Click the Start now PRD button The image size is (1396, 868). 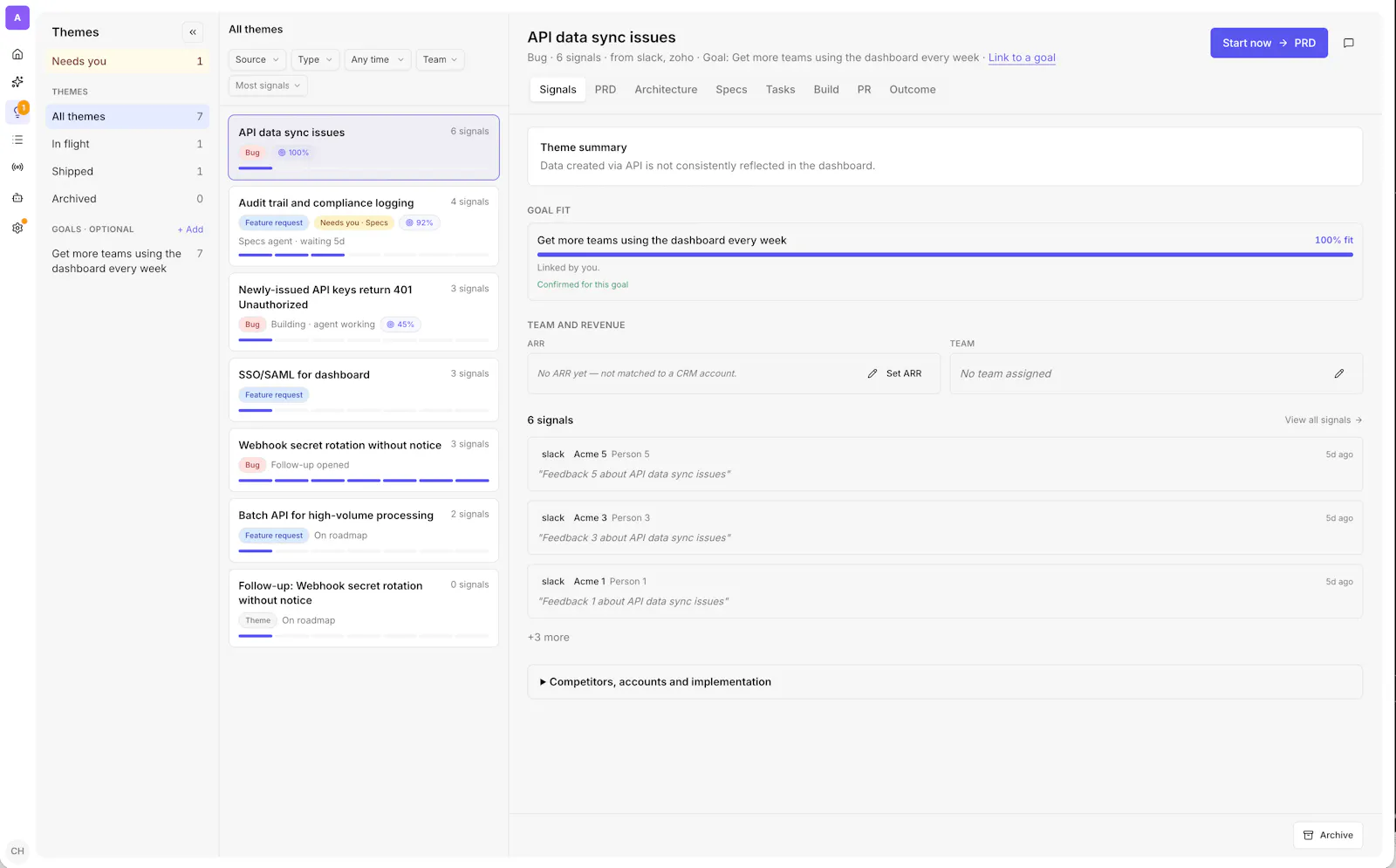(1269, 43)
